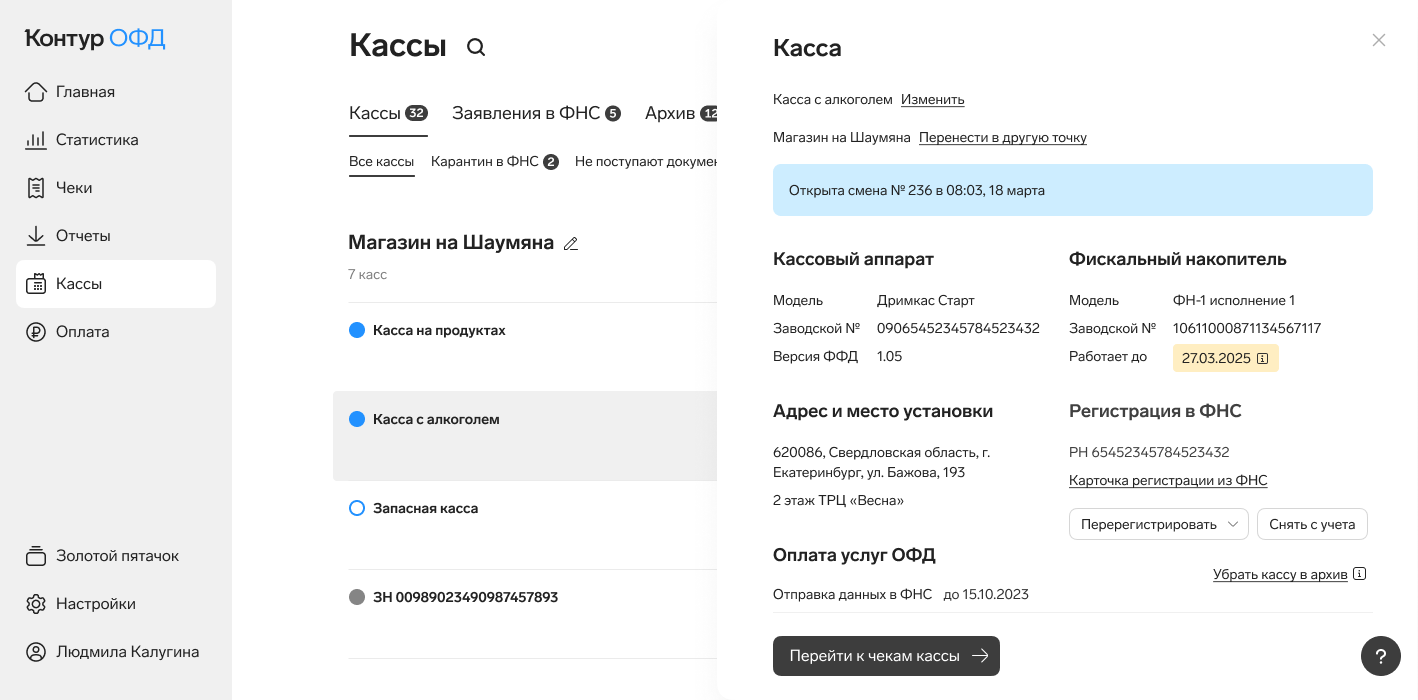Open Настройки via the gear icon
Viewport: 1418px width, 700px height.
click(x=36, y=604)
